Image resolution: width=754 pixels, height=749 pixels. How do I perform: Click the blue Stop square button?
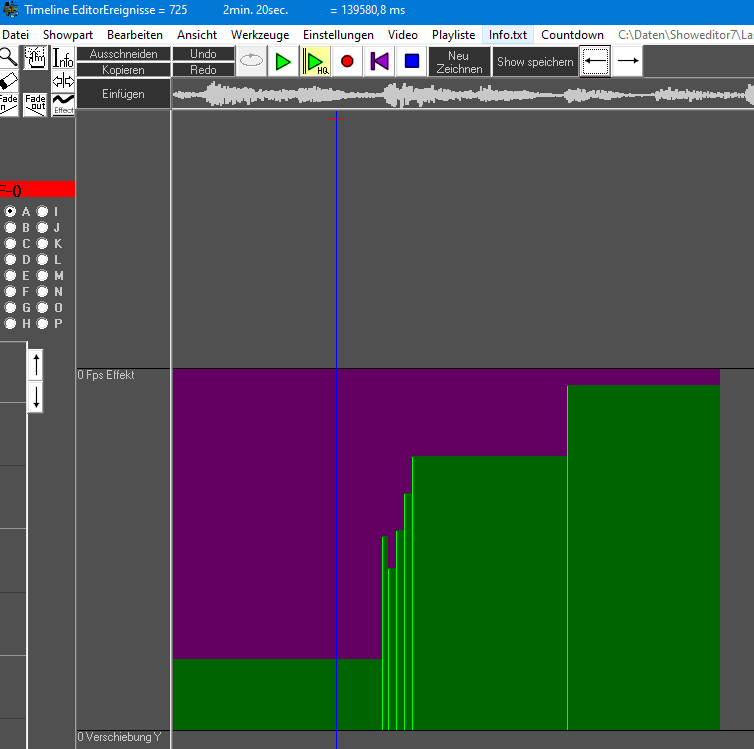412,61
